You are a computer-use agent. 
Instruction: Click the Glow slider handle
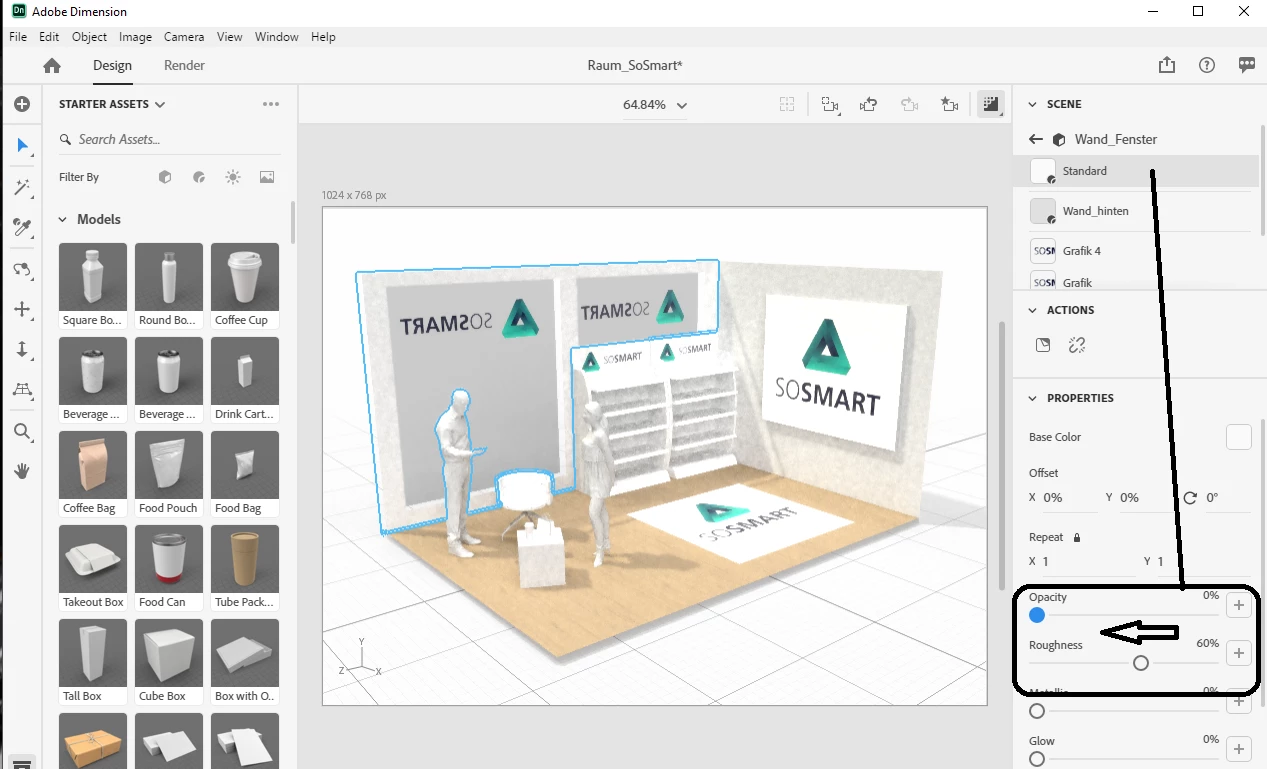pyautogui.click(x=1037, y=759)
